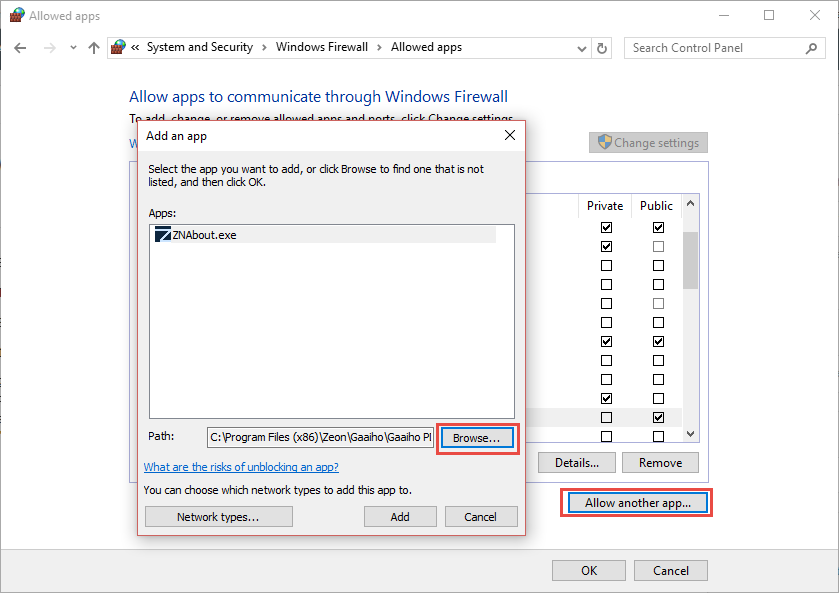Click Cancel in the Allowed apps window
This screenshot has width=839, height=593.
(x=670, y=571)
